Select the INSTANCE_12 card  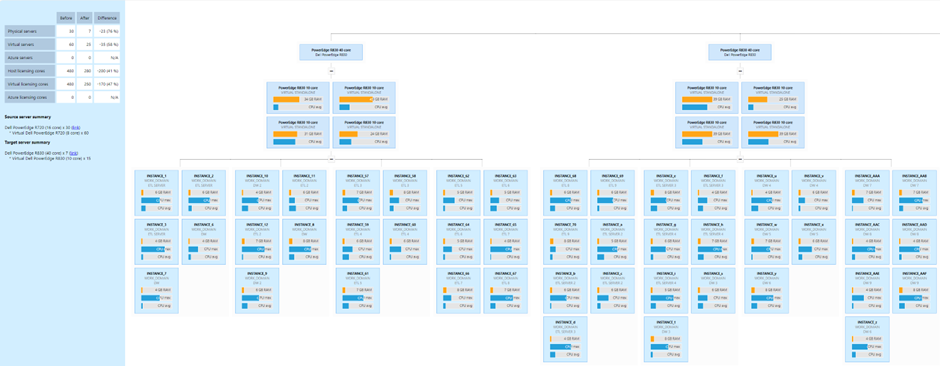(257, 242)
